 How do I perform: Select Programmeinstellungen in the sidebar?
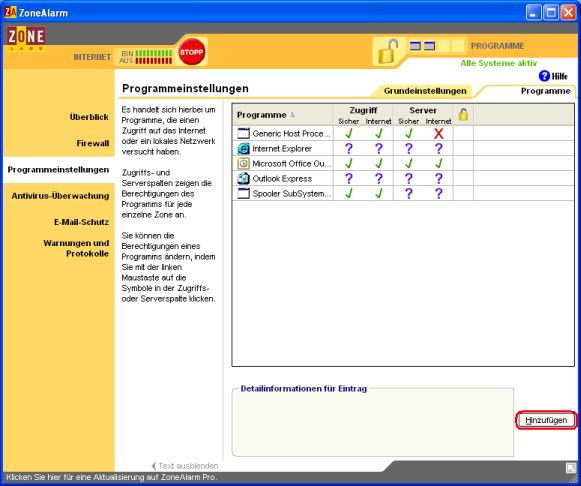(x=58, y=170)
